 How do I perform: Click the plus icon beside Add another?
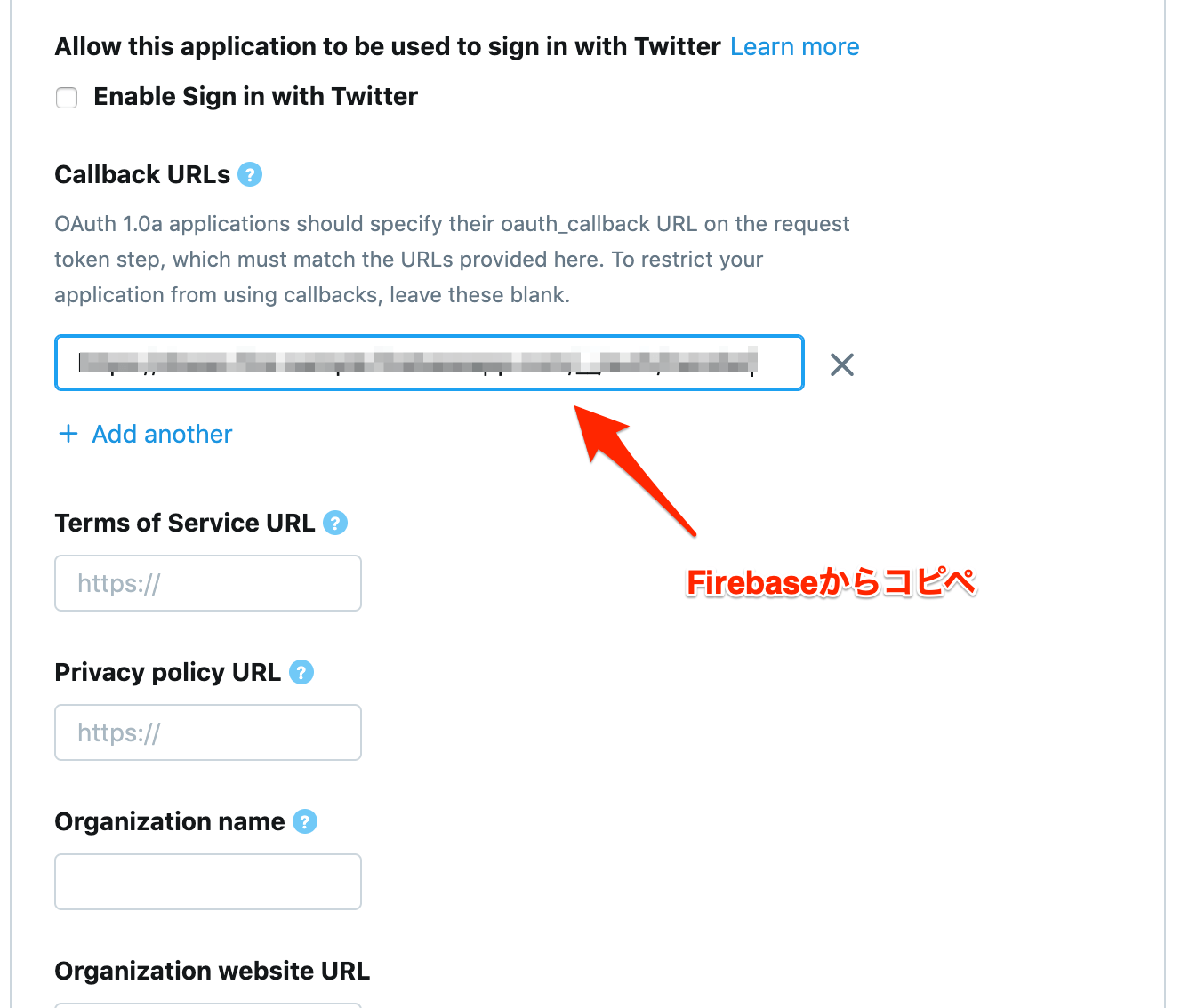(x=68, y=434)
